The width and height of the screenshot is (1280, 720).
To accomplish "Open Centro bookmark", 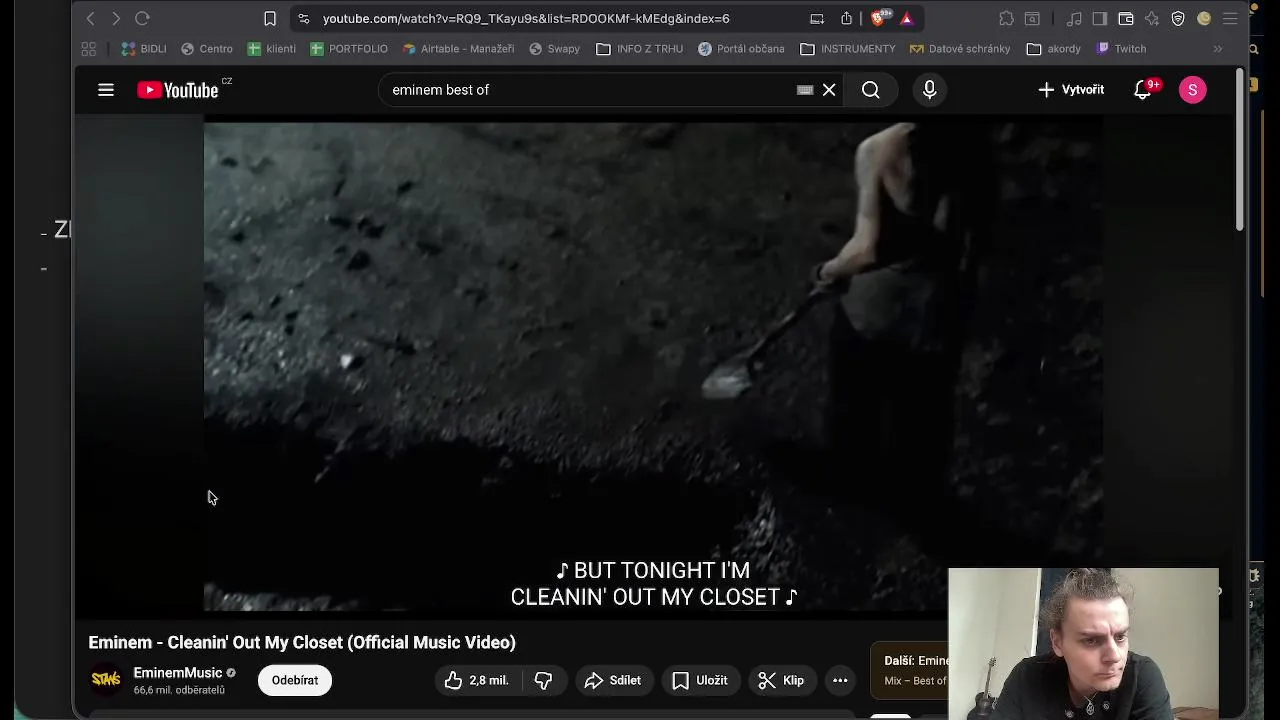I will point(207,48).
